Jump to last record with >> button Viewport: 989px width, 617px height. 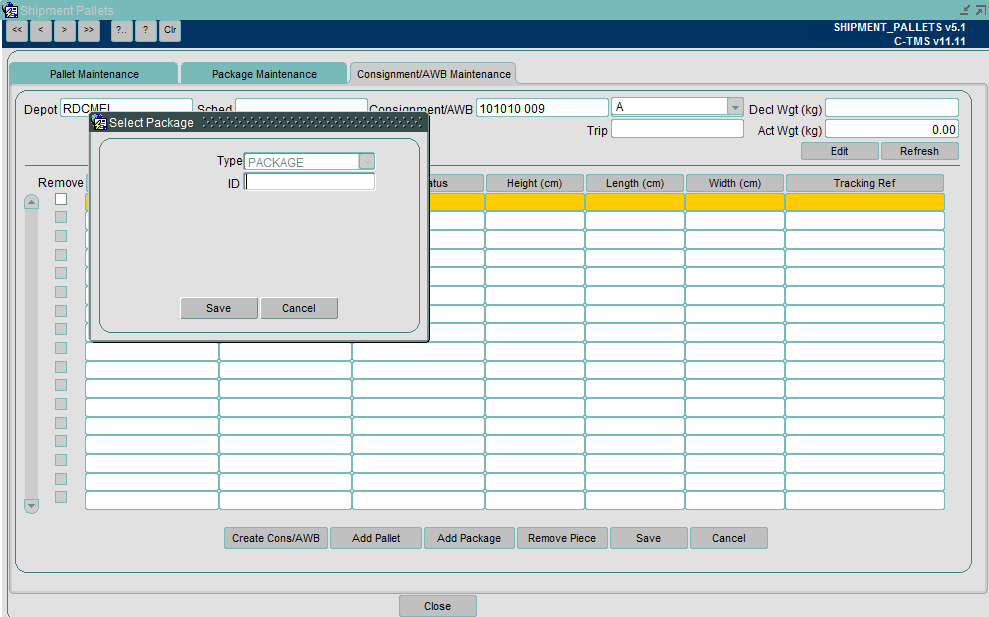pos(88,30)
